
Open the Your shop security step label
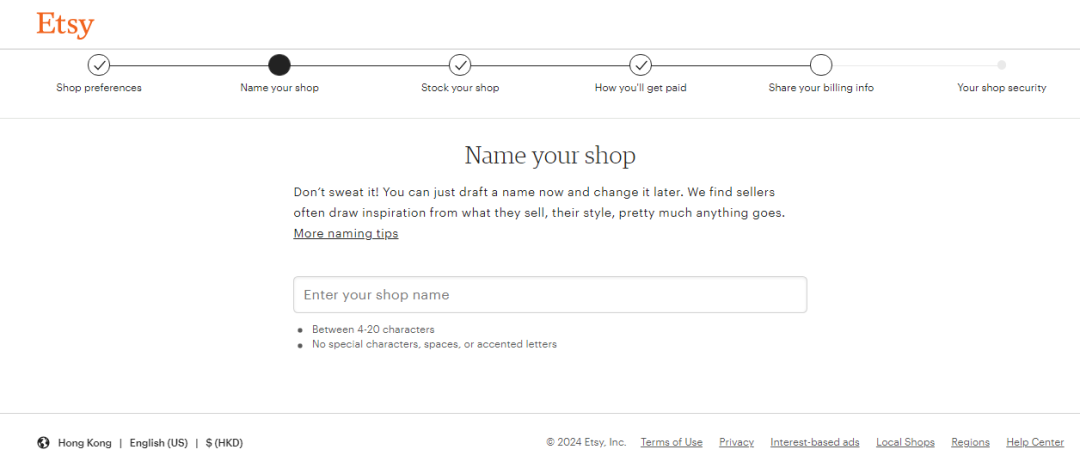[1001, 88]
